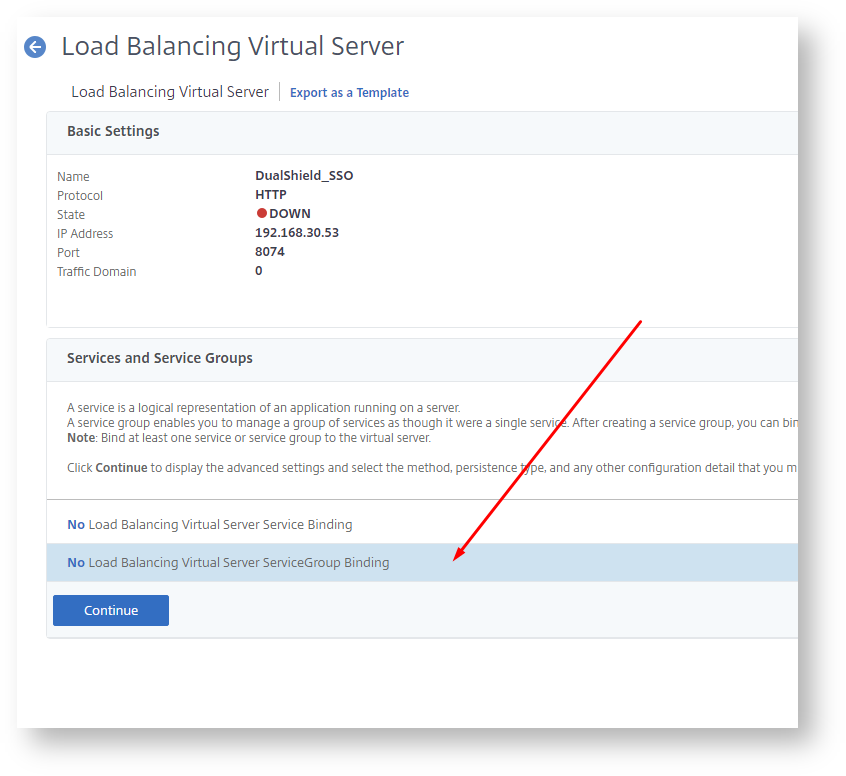846x776 pixels.
Task: Click the bold Note text in the description
Action: click(x=83, y=438)
